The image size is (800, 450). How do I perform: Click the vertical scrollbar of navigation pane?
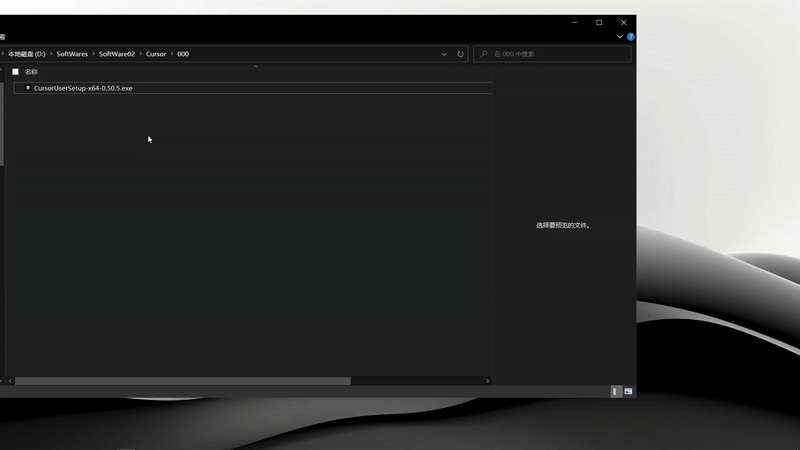(2, 124)
